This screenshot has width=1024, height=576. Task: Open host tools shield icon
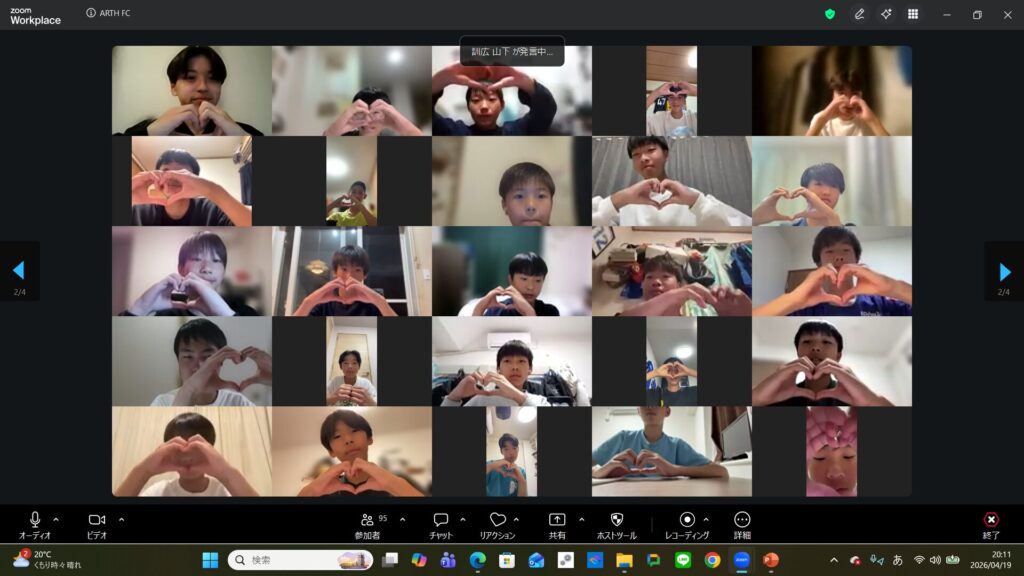pos(616,521)
